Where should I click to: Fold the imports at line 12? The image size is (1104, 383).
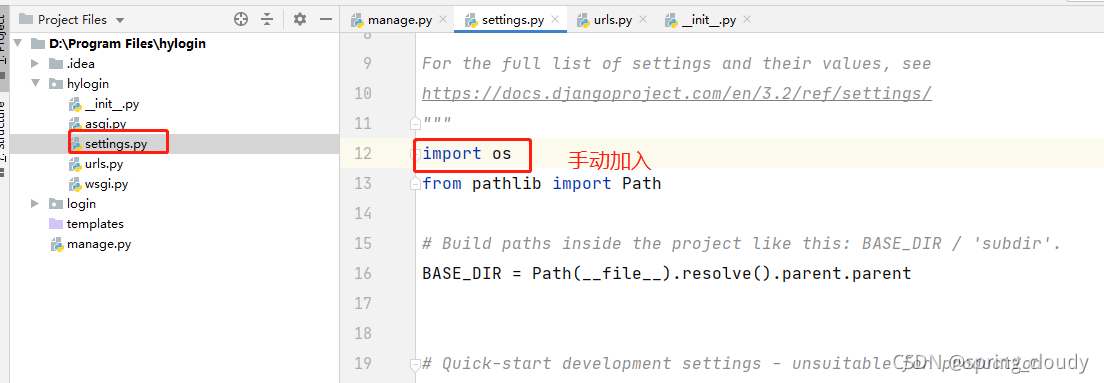tap(415, 153)
